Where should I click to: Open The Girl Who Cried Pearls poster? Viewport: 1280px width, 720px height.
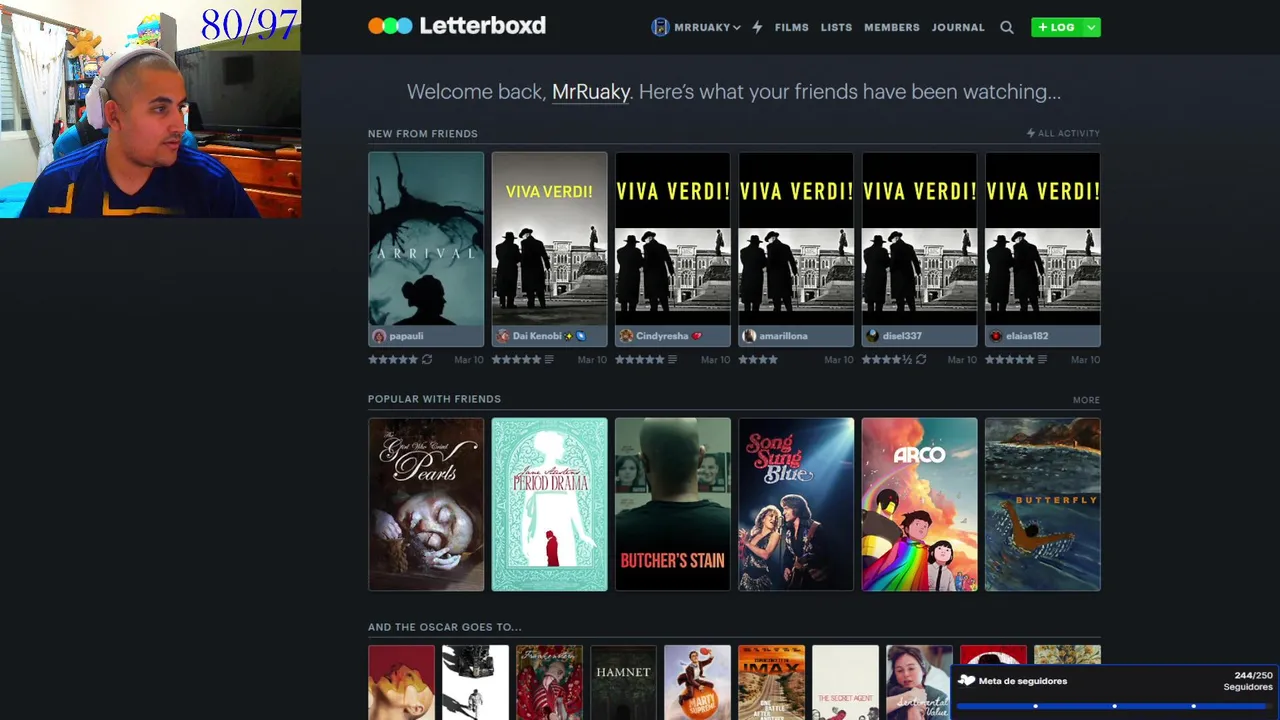(x=426, y=504)
